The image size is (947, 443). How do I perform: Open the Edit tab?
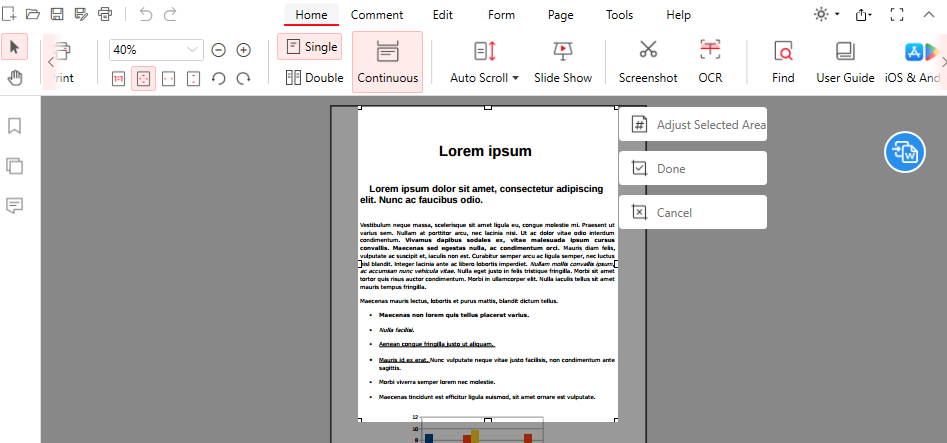pos(443,15)
